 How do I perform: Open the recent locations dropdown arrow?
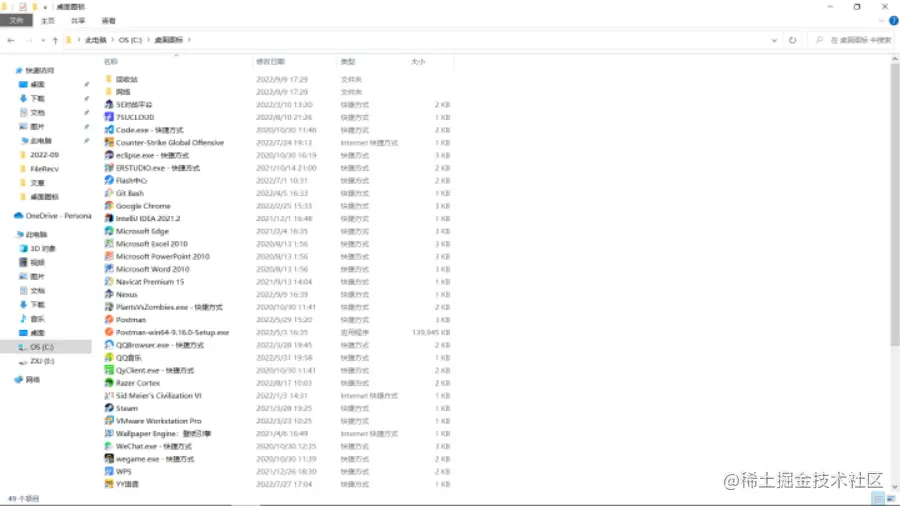coord(43,40)
